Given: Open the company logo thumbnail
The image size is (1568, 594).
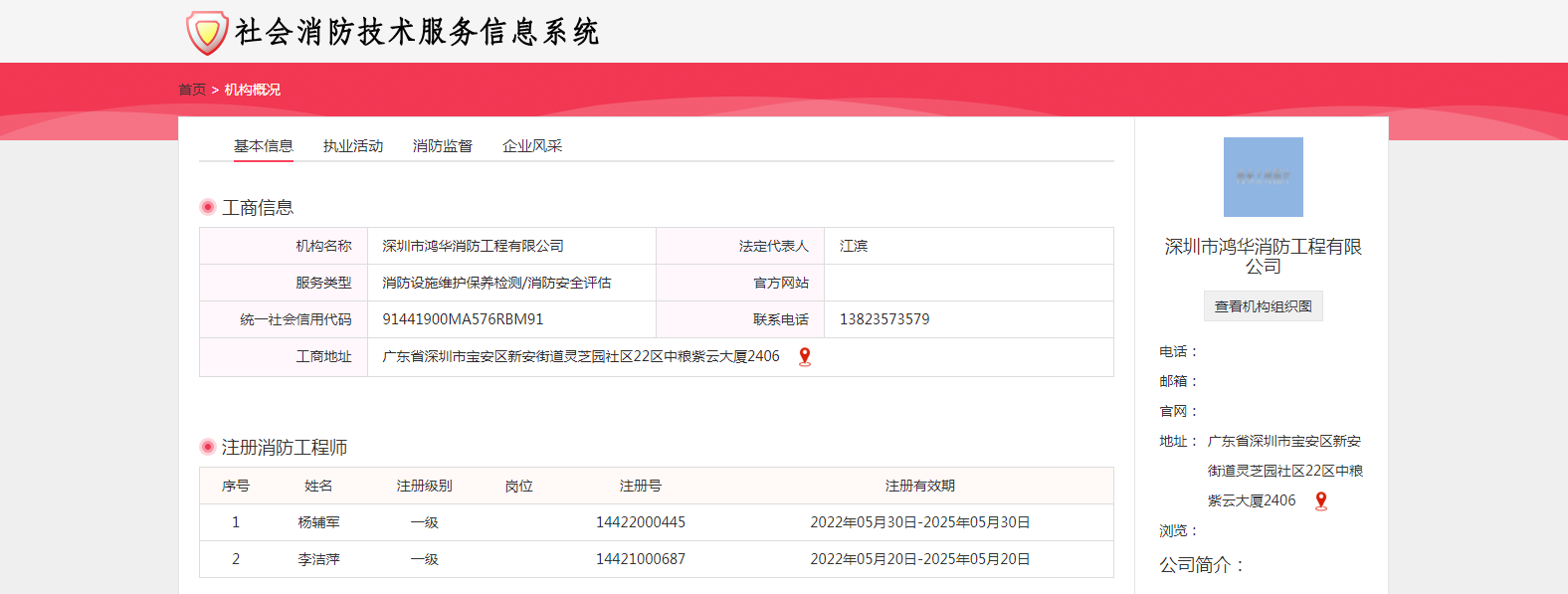Looking at the screenshot, I should [x=1263, y=177].
